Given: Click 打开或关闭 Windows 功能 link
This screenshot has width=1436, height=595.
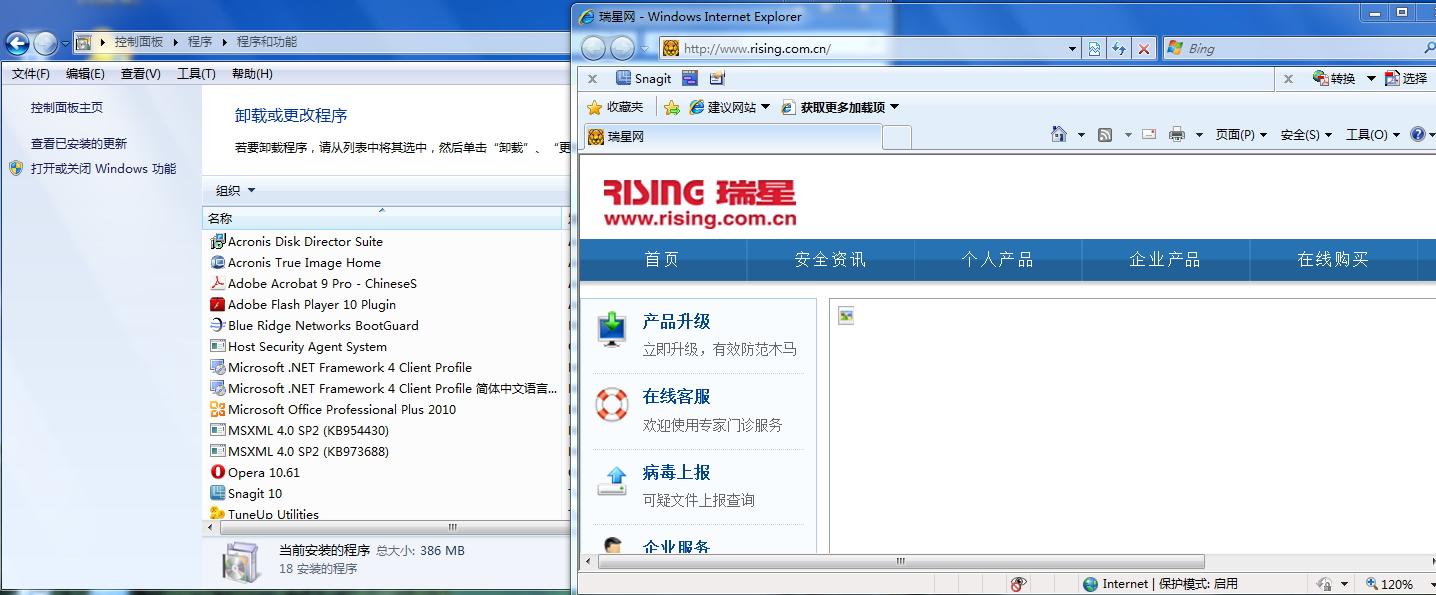Looking at the screenshot, I should tap(103, 169).
